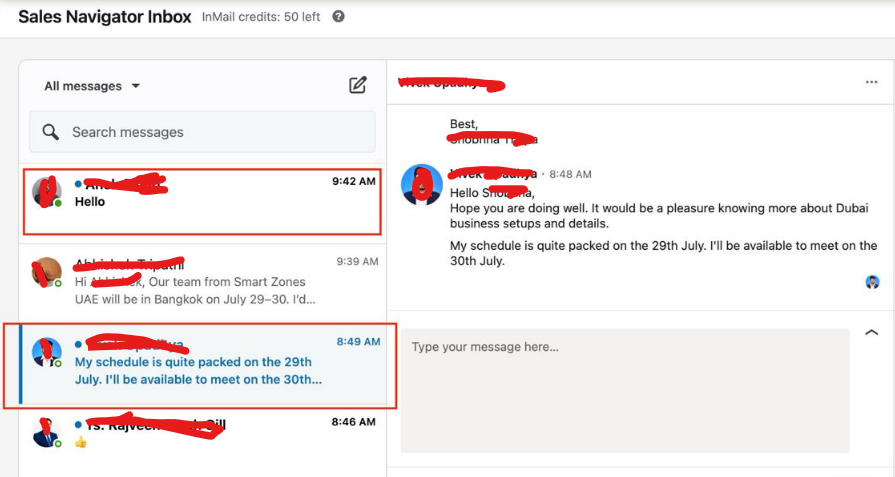
Task: Compose a new message with the pencil icon
Action: (x=358, y=85)
